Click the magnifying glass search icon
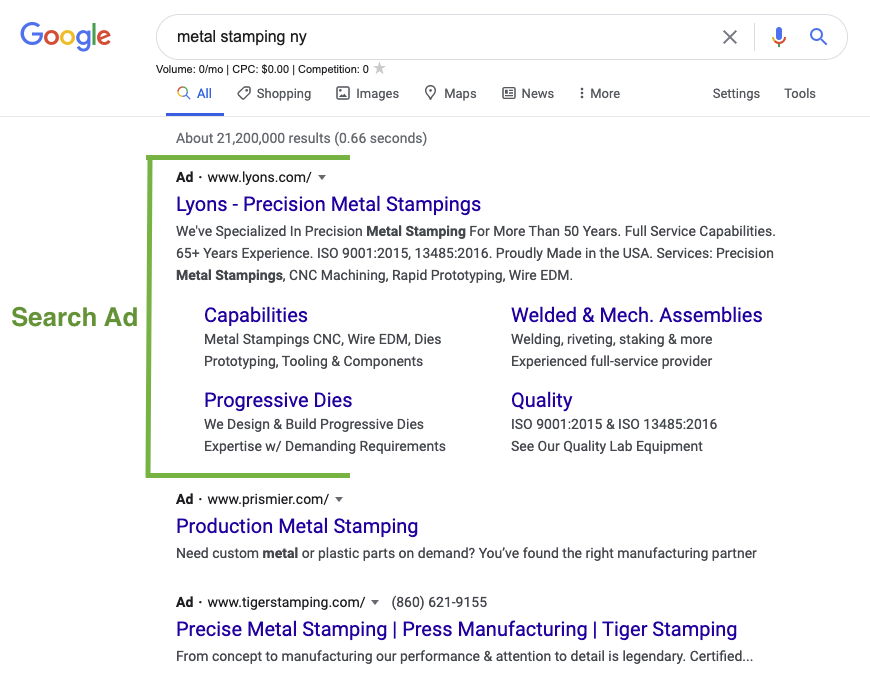The image size is (870, 699). [x=818, y=36]
